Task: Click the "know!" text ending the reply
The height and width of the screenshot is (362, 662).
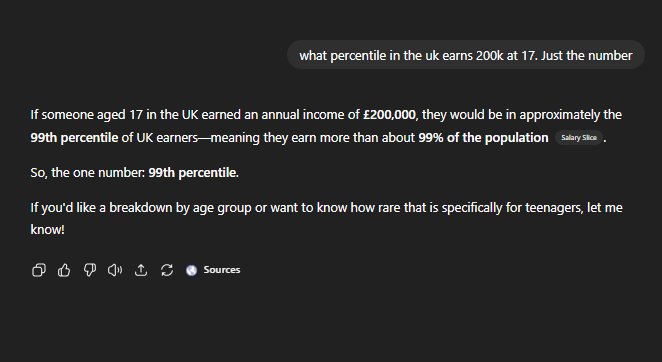Action: pos(47,230)
